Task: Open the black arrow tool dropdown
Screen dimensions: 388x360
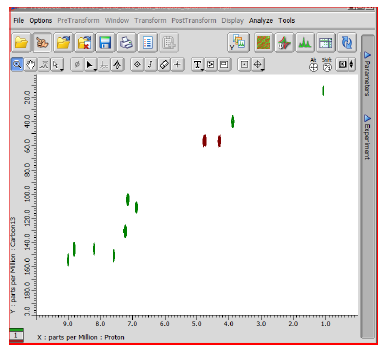Action: (x=91, y=64)
